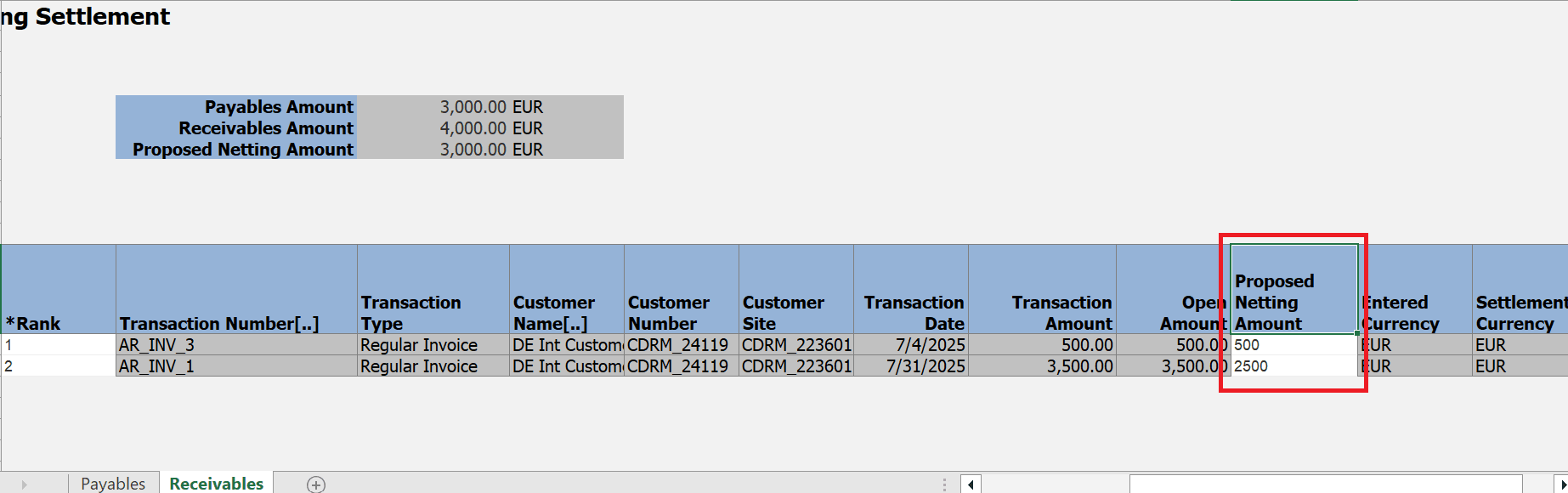This screenshot has width=1568, height=493.
Task: Click the horizontal scrollbar right arrow
Action: pyautogui.click(x=1561, y=484)
